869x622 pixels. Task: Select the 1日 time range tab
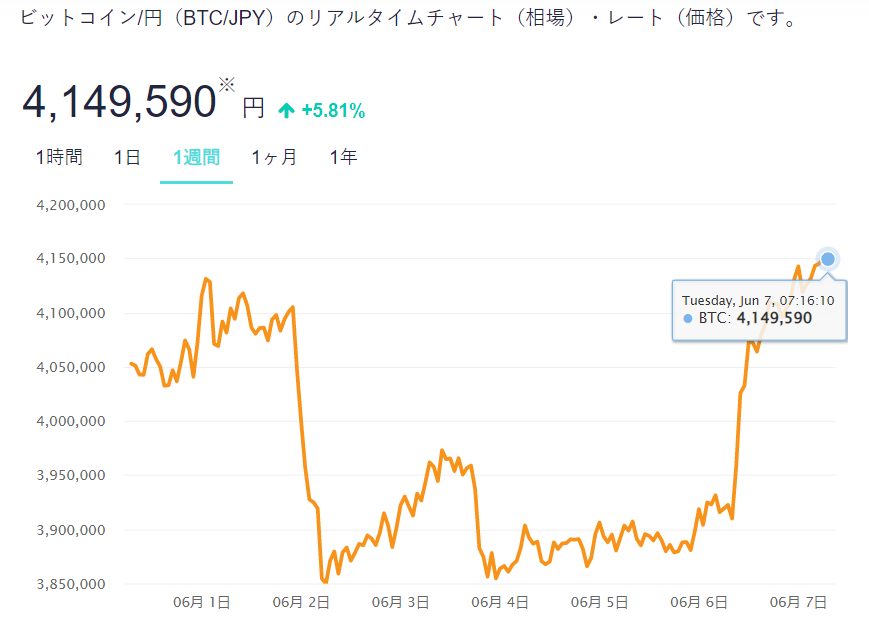127,157
